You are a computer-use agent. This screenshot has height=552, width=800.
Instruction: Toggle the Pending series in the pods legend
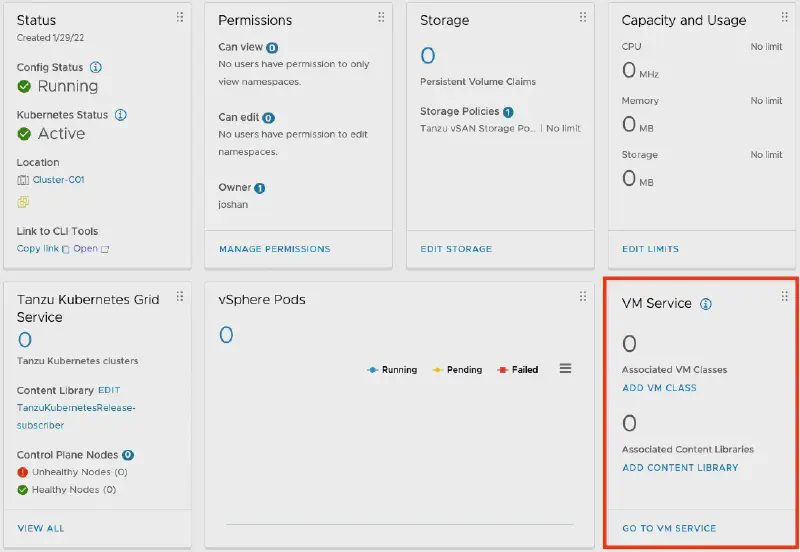tap(457, 370)
